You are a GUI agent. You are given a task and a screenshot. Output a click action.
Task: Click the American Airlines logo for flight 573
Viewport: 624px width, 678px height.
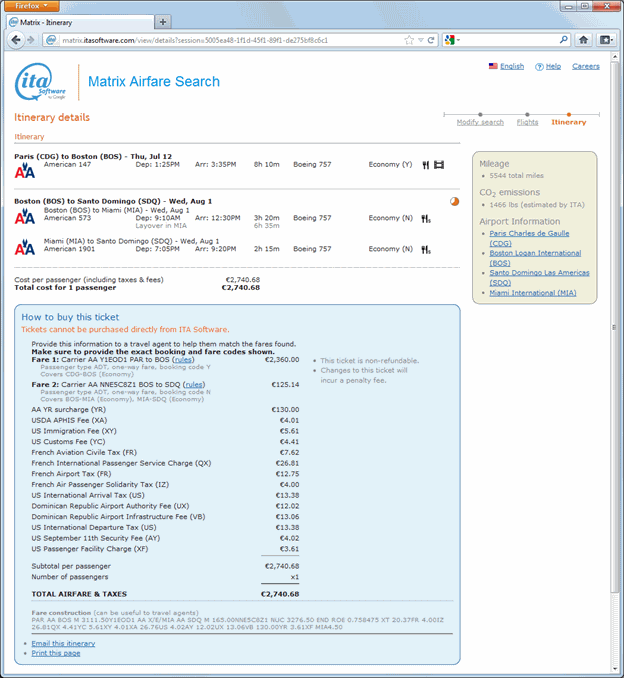coord(25,217)
